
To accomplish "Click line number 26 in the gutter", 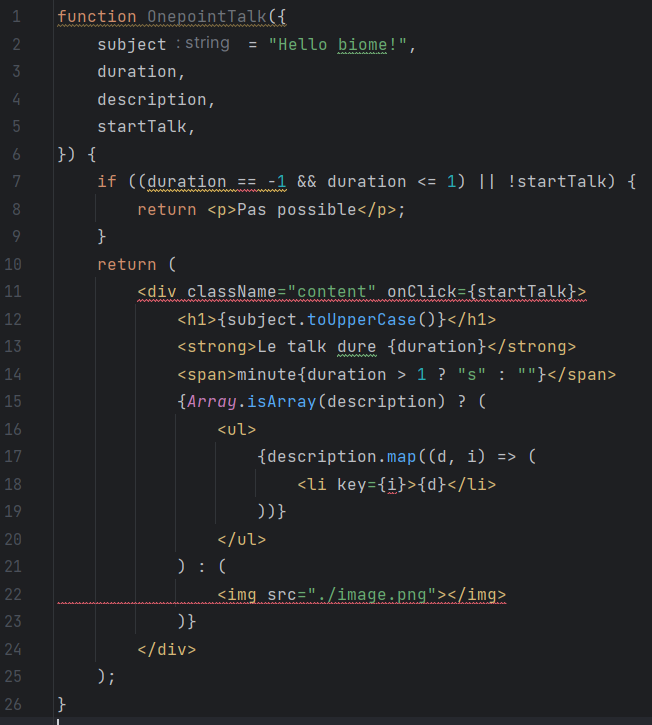I will [x=12, y=705].
